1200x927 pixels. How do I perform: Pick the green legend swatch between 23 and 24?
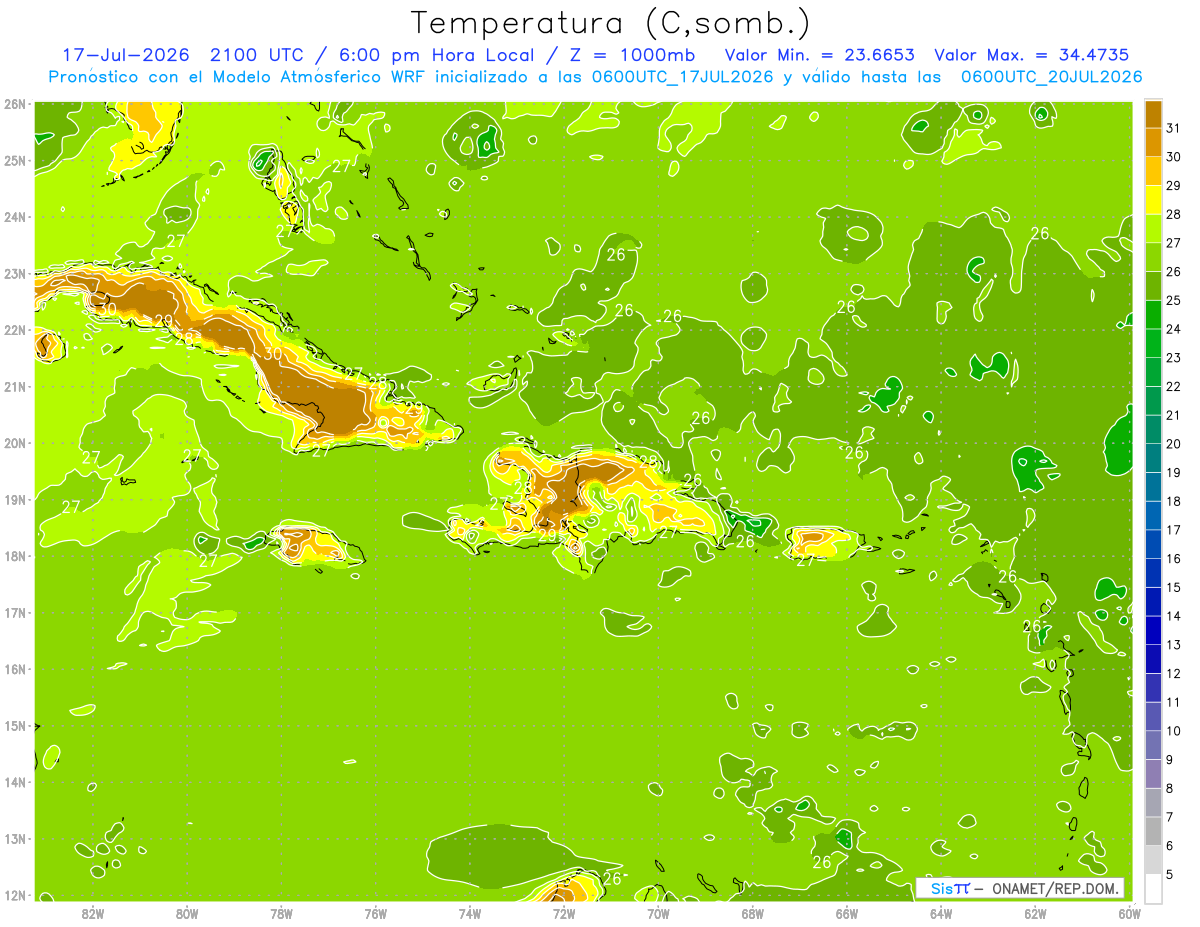pos(1154,343)
